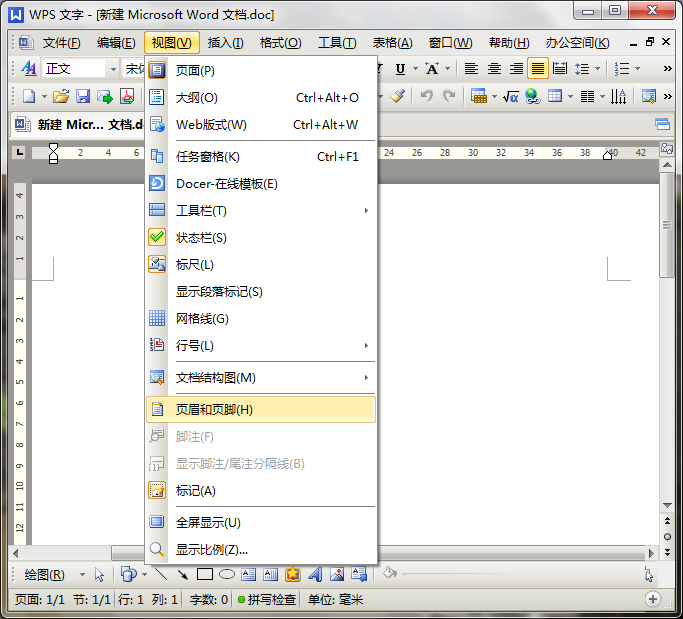Open Zoom (显示比例) dialog

(261, 550)
